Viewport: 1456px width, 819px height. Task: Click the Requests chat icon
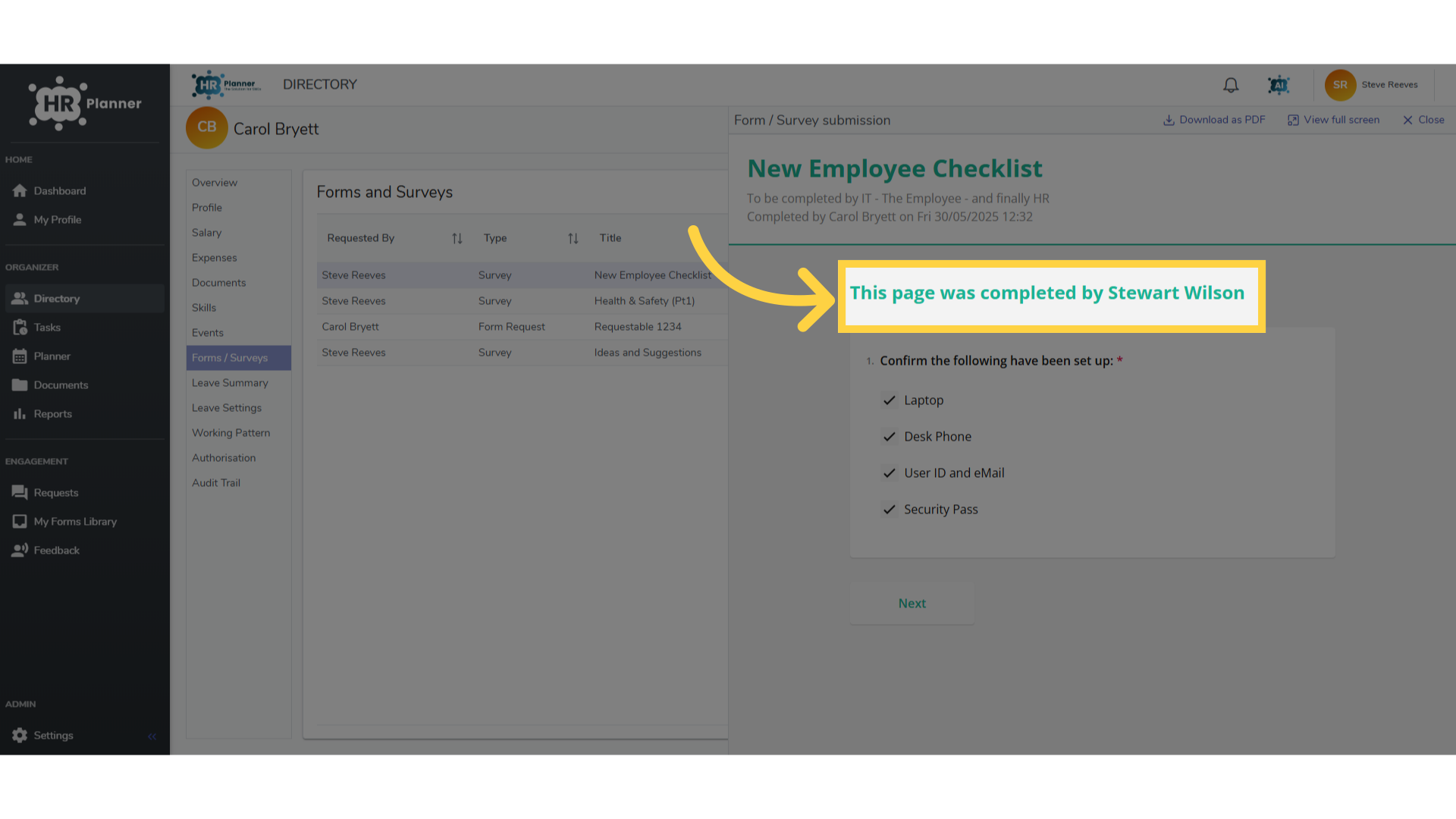[20, 492]
